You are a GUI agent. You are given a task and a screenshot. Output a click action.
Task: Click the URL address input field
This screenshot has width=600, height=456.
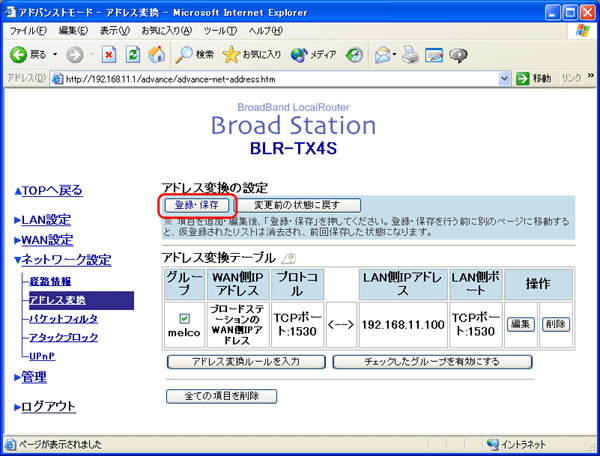(281, 79)
